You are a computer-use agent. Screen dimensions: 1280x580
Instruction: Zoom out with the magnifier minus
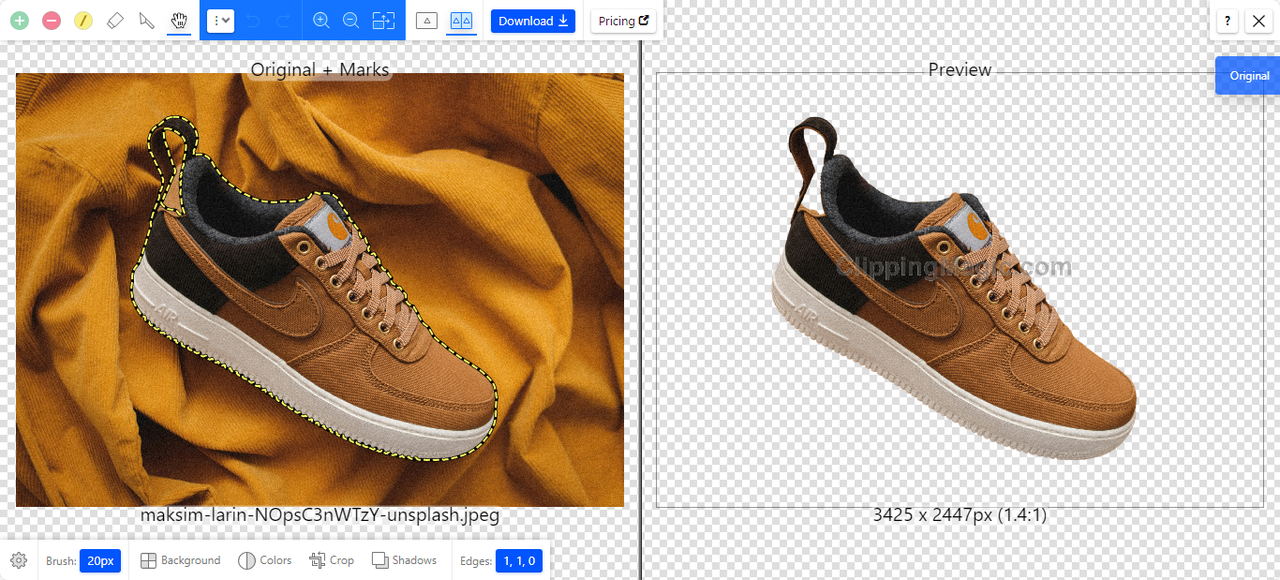pos(351,20)
